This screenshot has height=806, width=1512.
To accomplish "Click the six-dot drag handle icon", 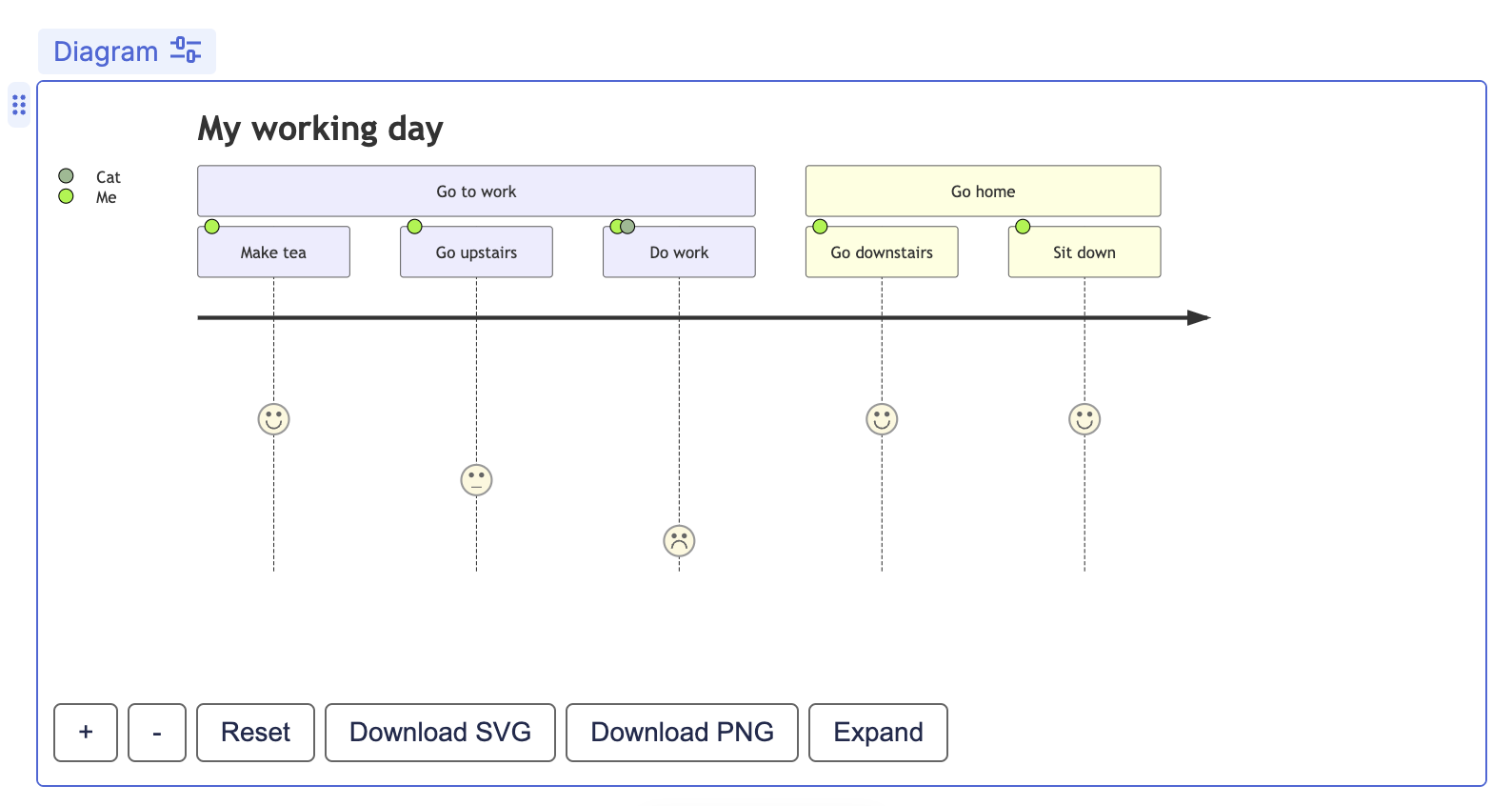I will pos(19,105).
